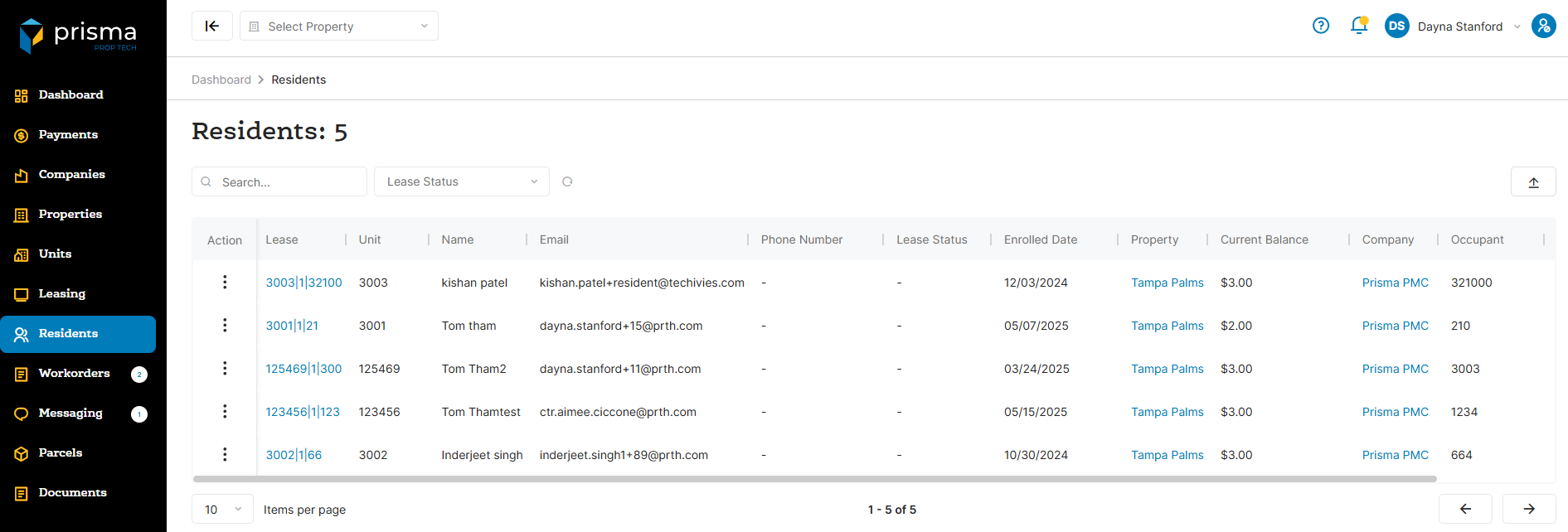
Task: Collapse the sidebar with the arrow icon
Action: click(212, 26)
